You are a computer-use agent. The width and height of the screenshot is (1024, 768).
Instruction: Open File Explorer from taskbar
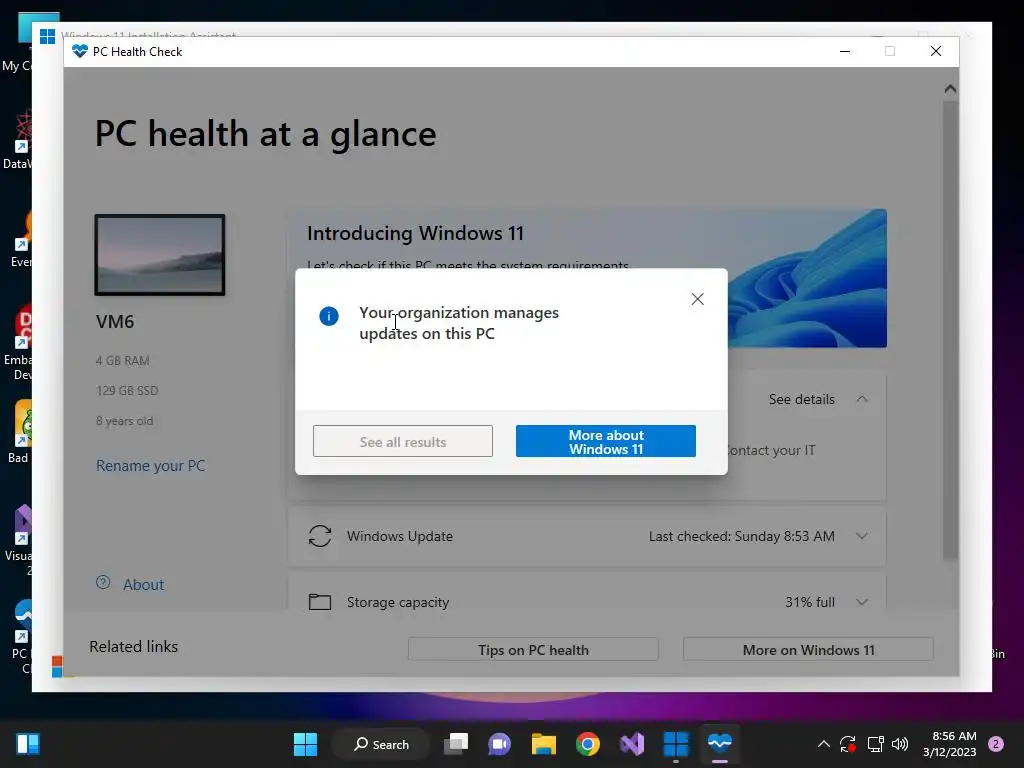tap(543, 744)
